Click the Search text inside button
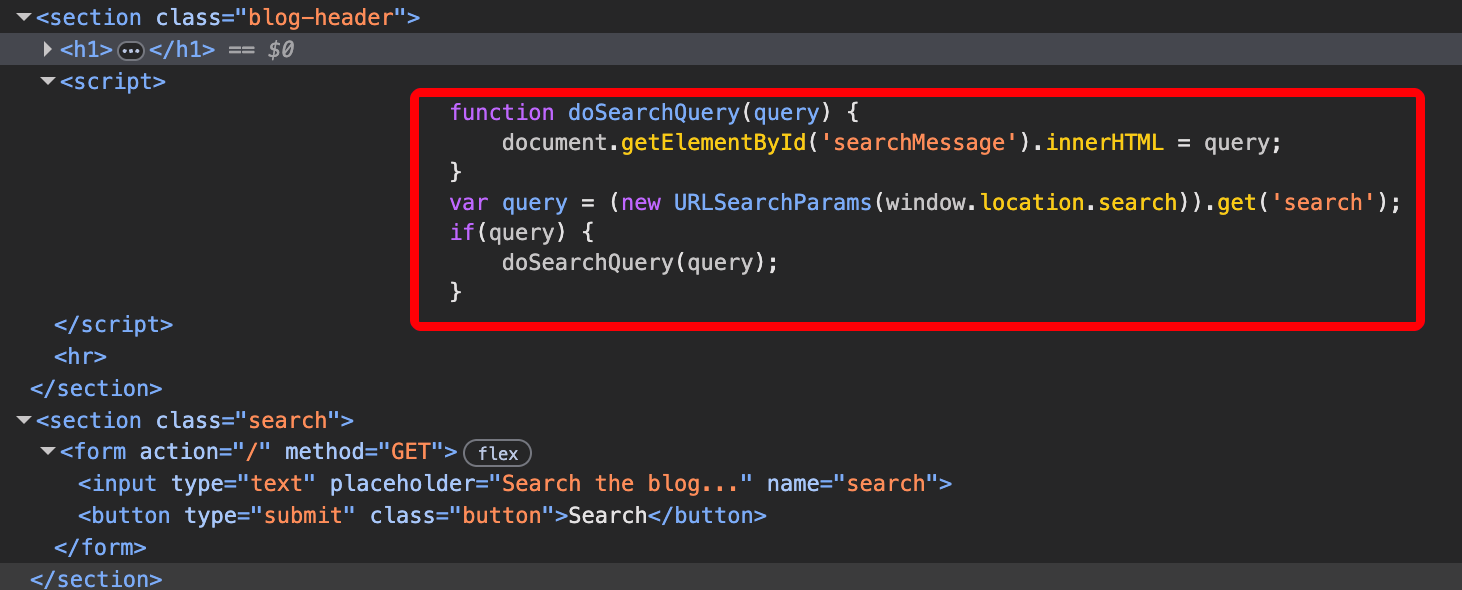This screenshot has width=1462, height=590. click(608, 516)
